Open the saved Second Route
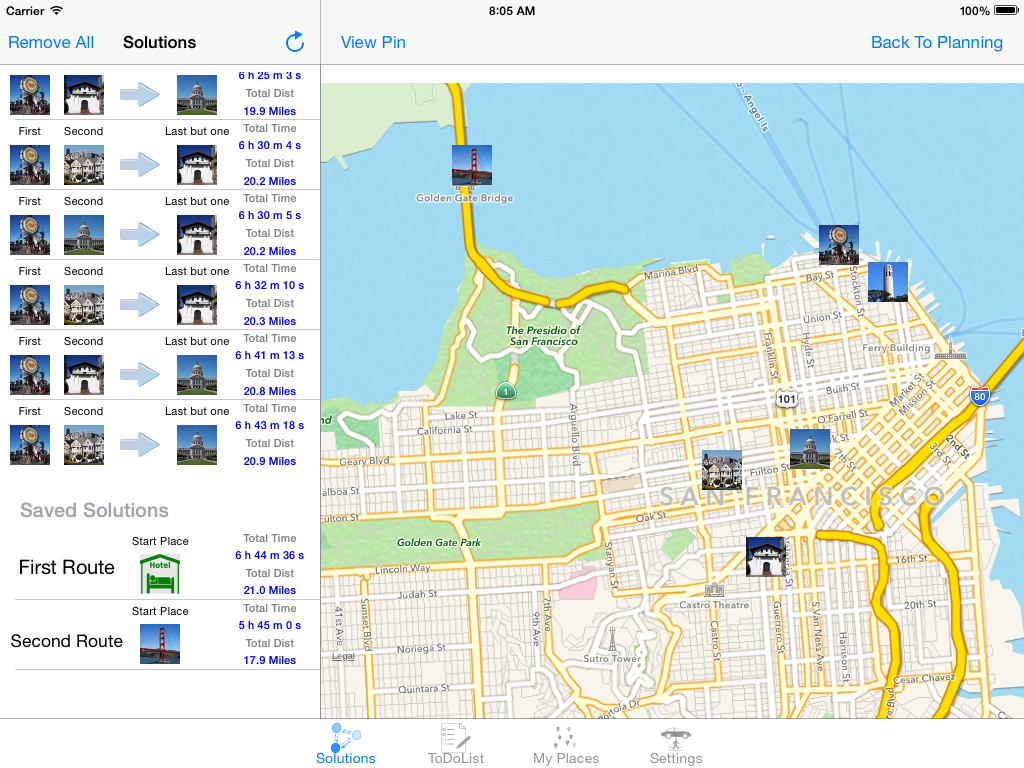Viewport: 1024px width, 768px height. (x=160, y=634)
